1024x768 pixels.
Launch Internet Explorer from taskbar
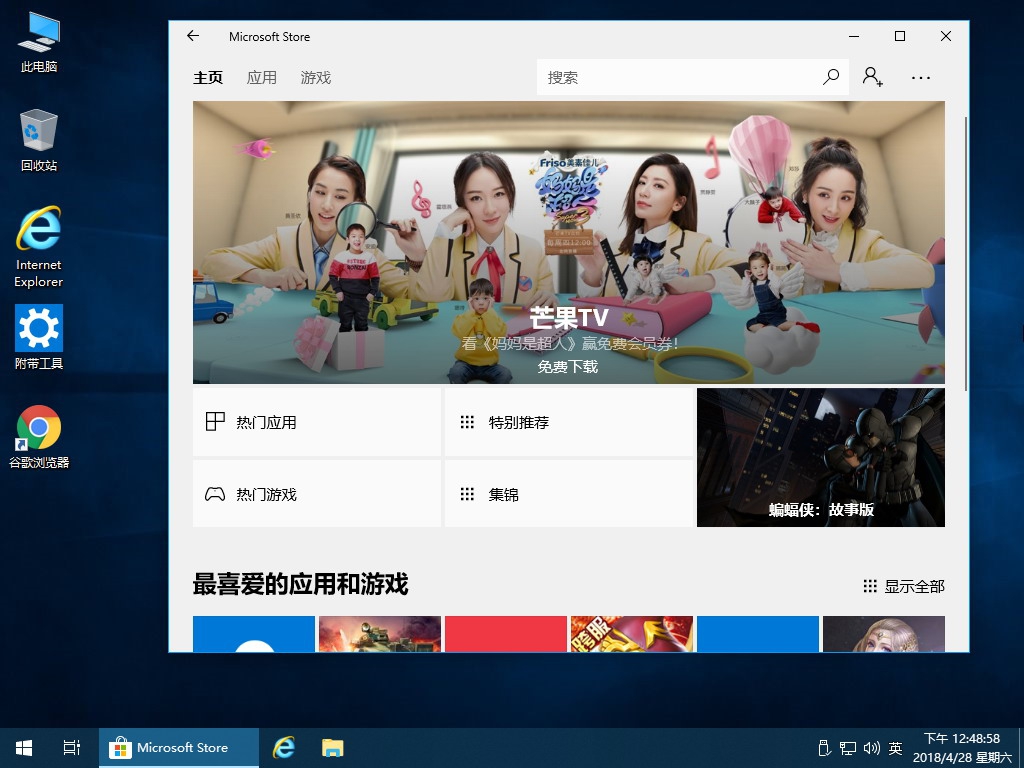click(x=284, y=748)
